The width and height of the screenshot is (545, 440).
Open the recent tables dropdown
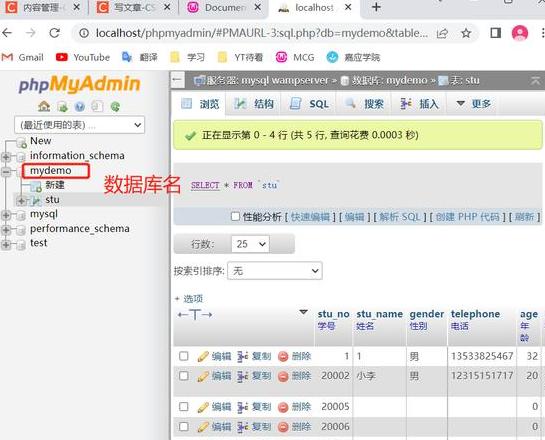[80, 125]
